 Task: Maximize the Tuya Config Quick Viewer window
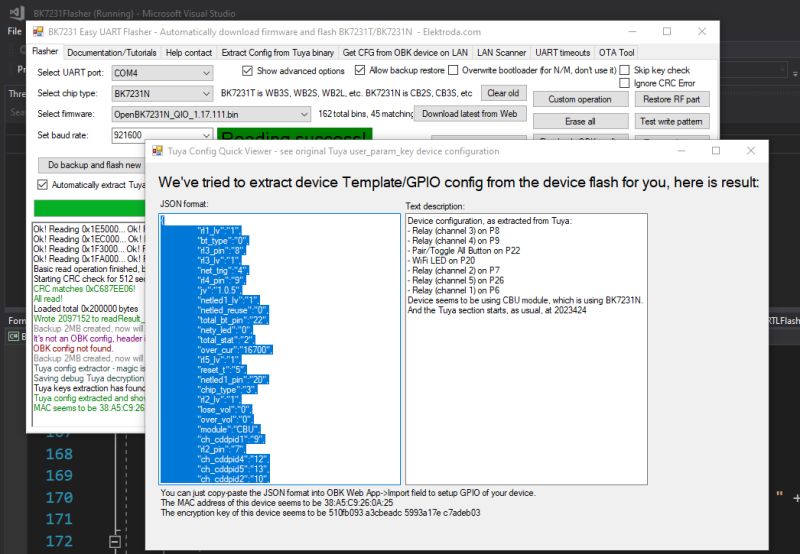click(716, 151)
